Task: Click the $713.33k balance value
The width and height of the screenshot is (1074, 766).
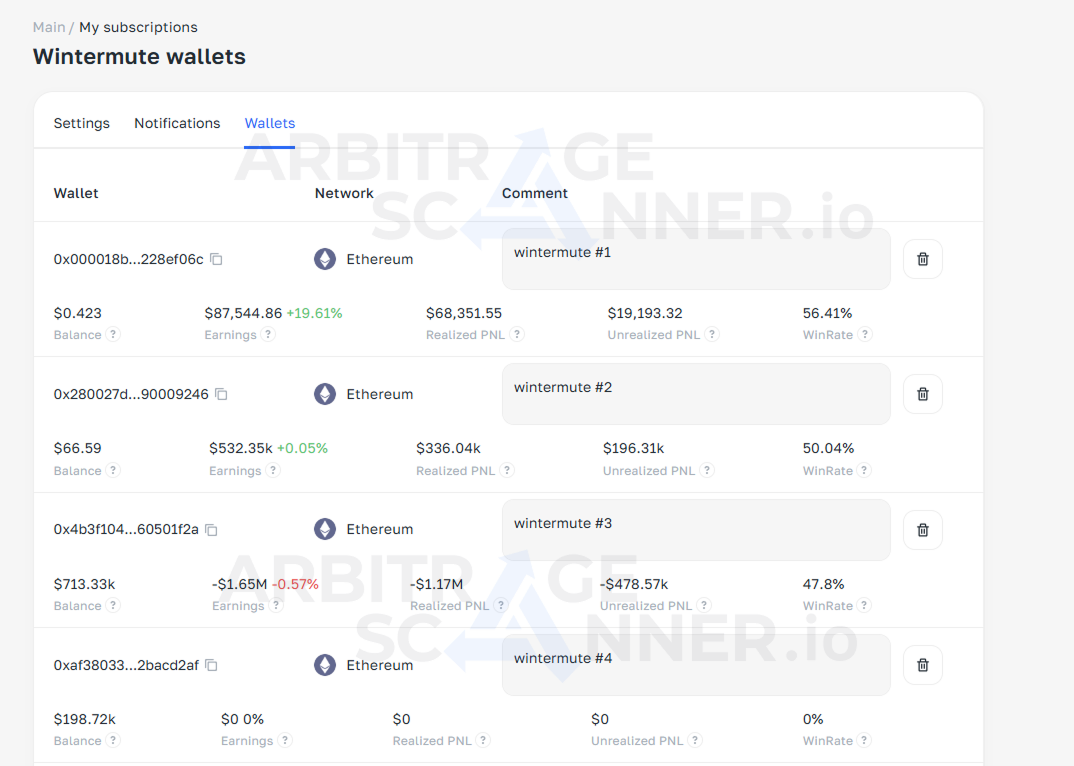Action: tap(84, 584)
